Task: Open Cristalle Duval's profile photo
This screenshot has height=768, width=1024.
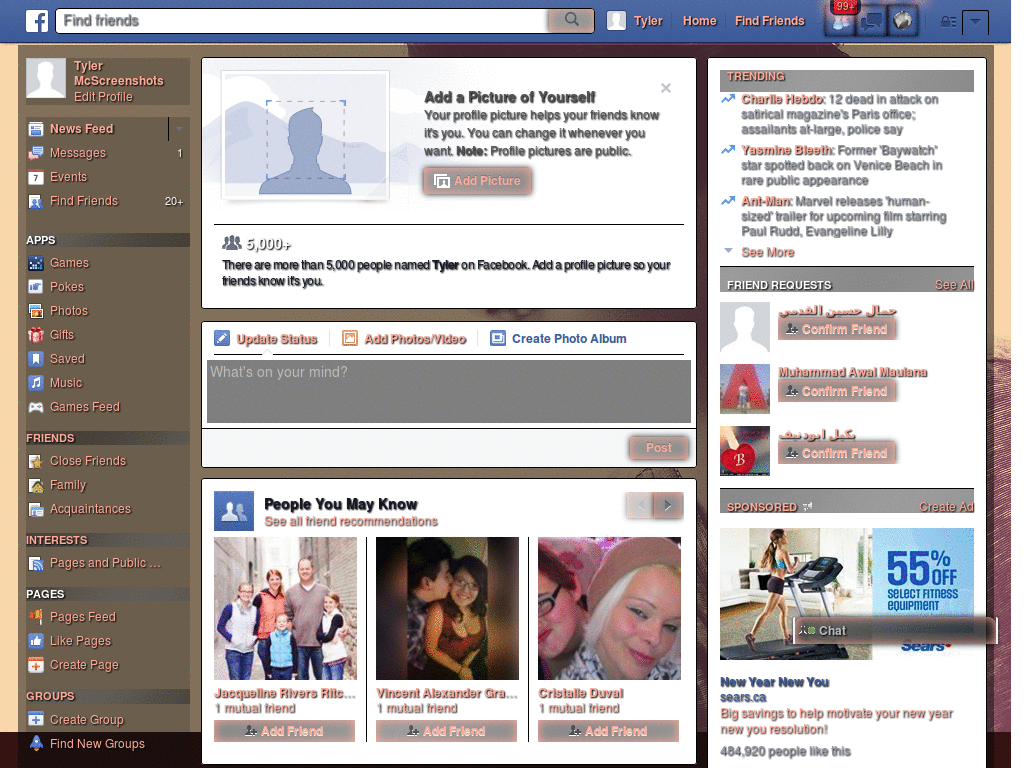Action: [609, 609]
